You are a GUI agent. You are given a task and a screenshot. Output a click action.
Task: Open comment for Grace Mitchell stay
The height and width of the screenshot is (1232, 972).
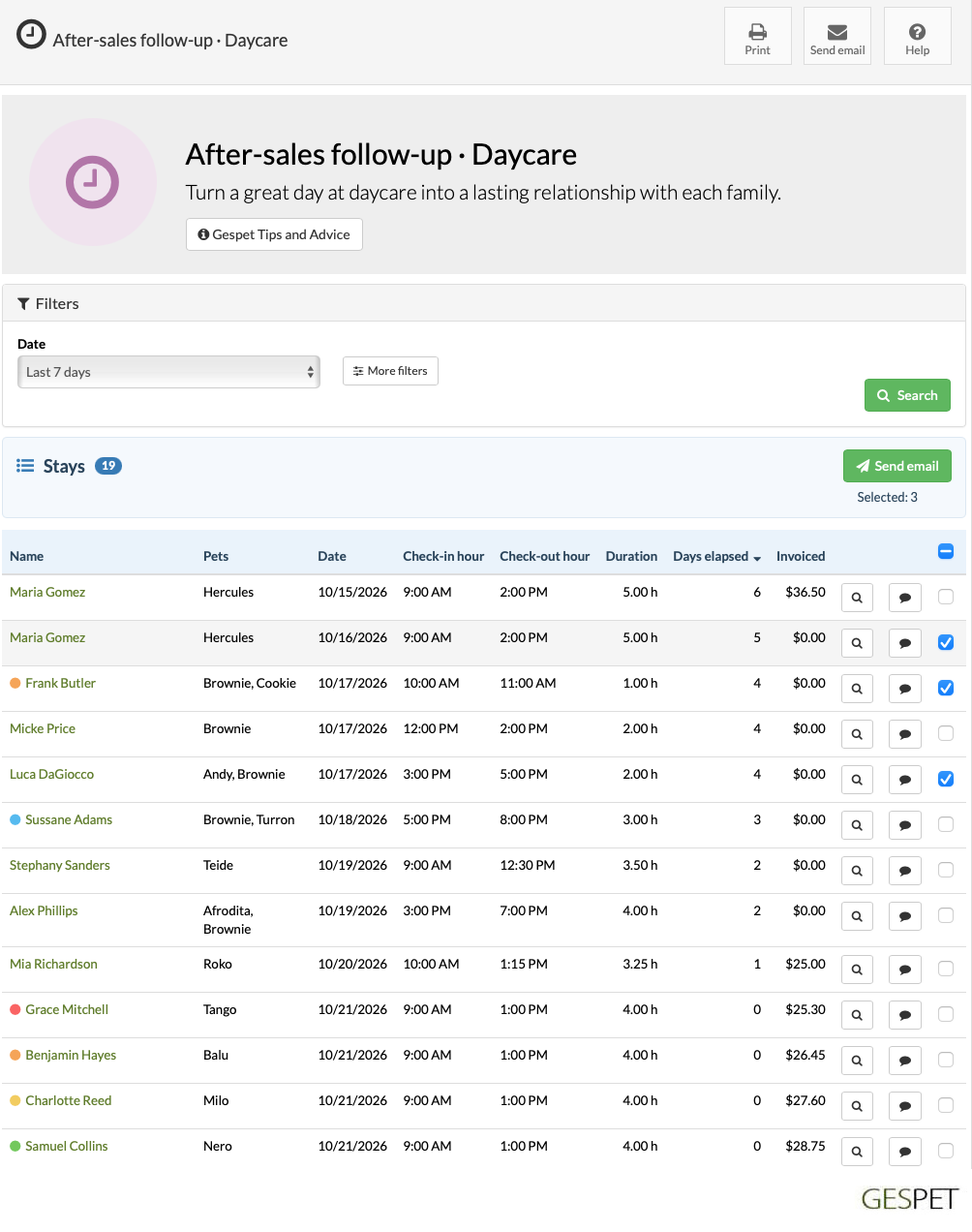point(904,1015)
